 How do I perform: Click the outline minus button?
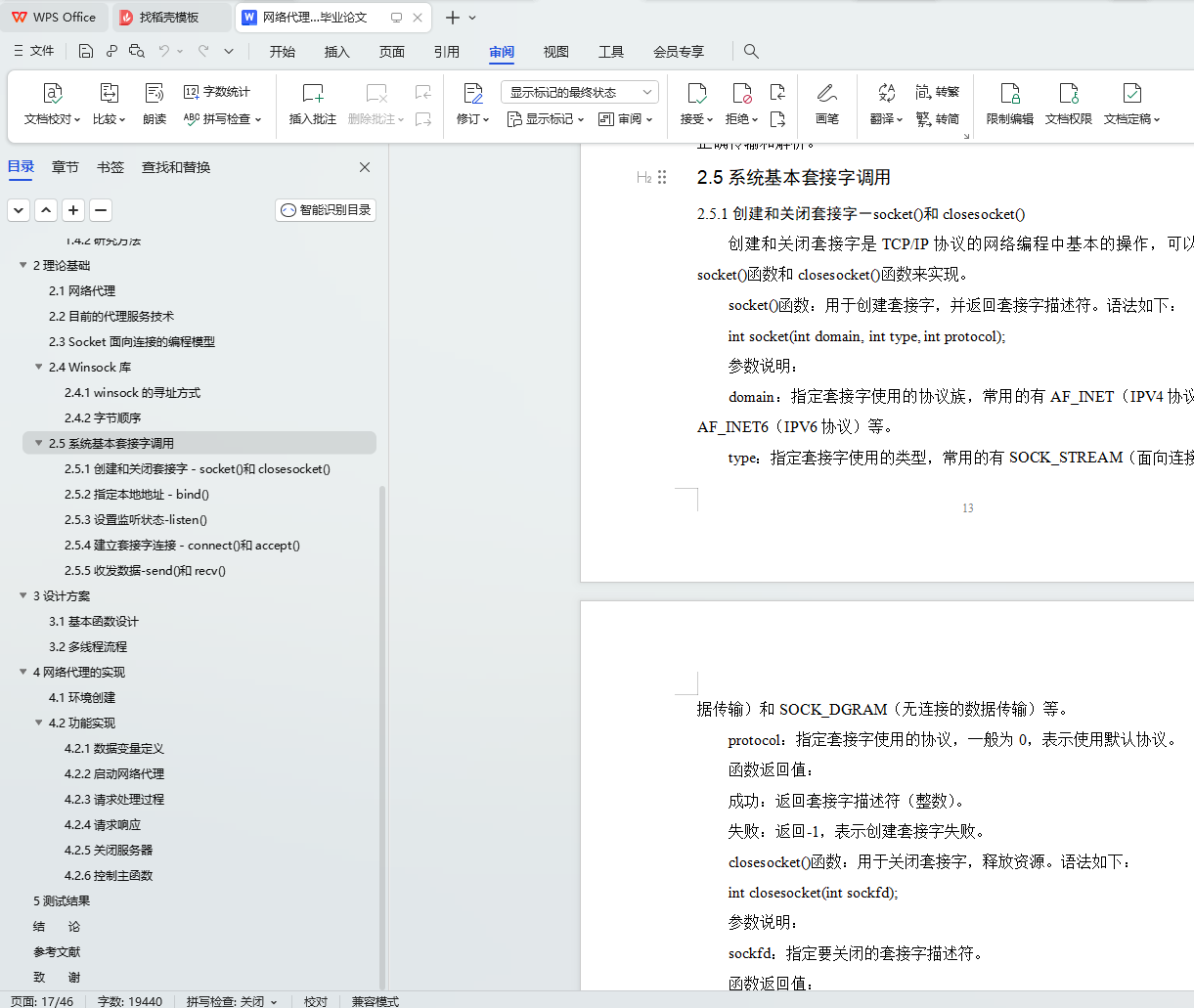[x=101, y=209]
